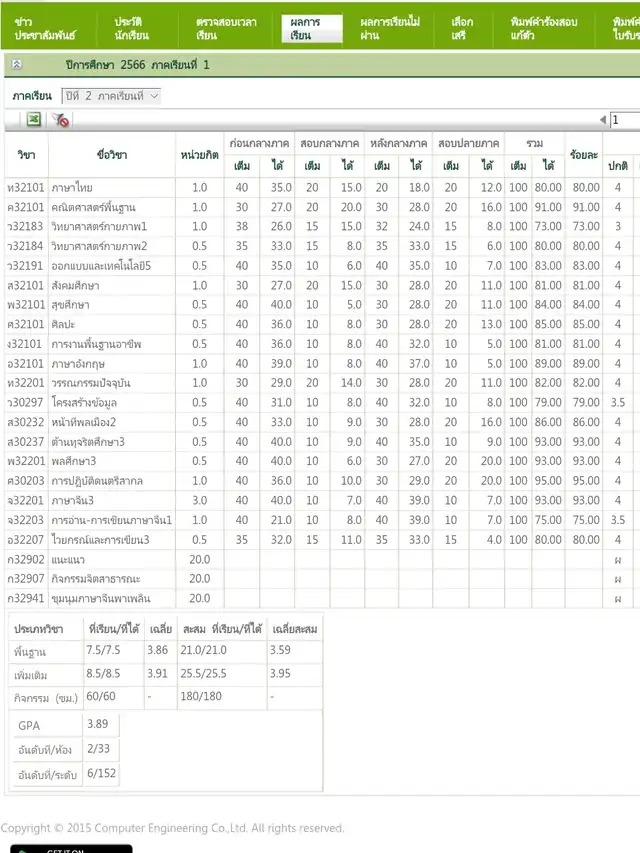Open the ผลการเรียนไม่ผ่าน menu
Viewport: 640px width, 853px height.
389,28
